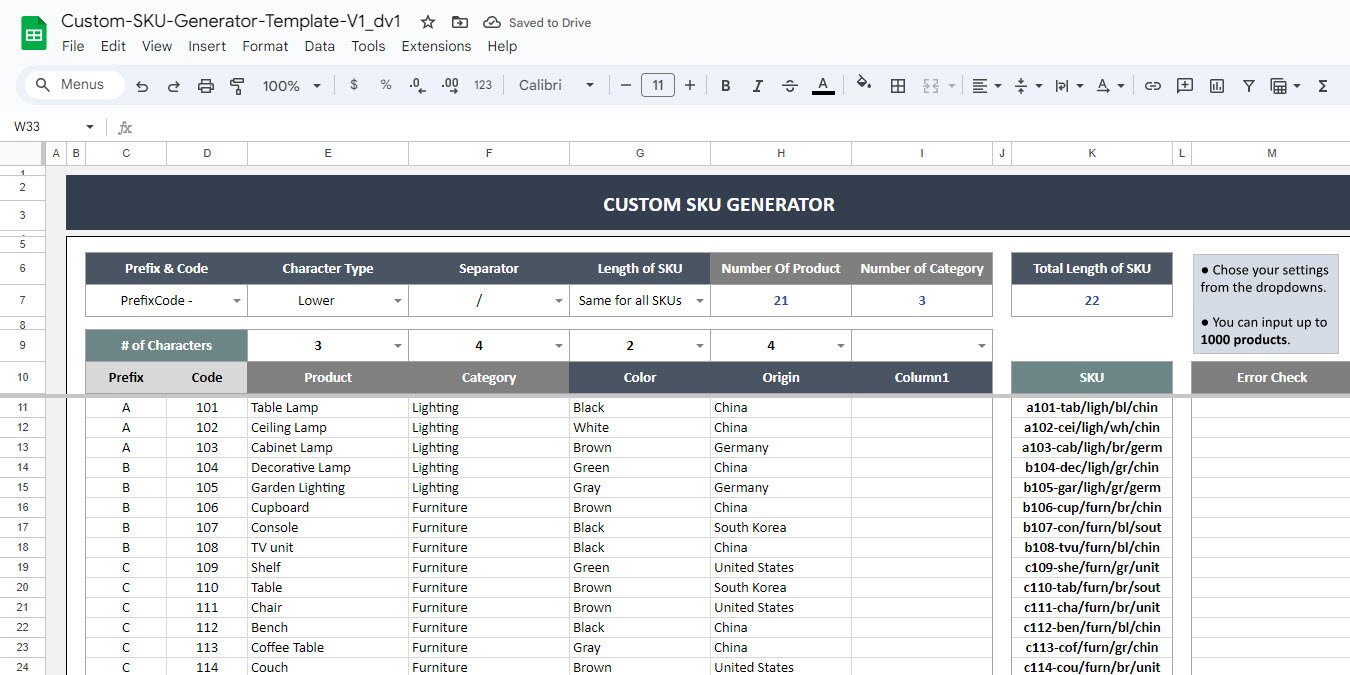
Task: Open the Data menu
Action: pyautogui.click(x=319, y=45)
